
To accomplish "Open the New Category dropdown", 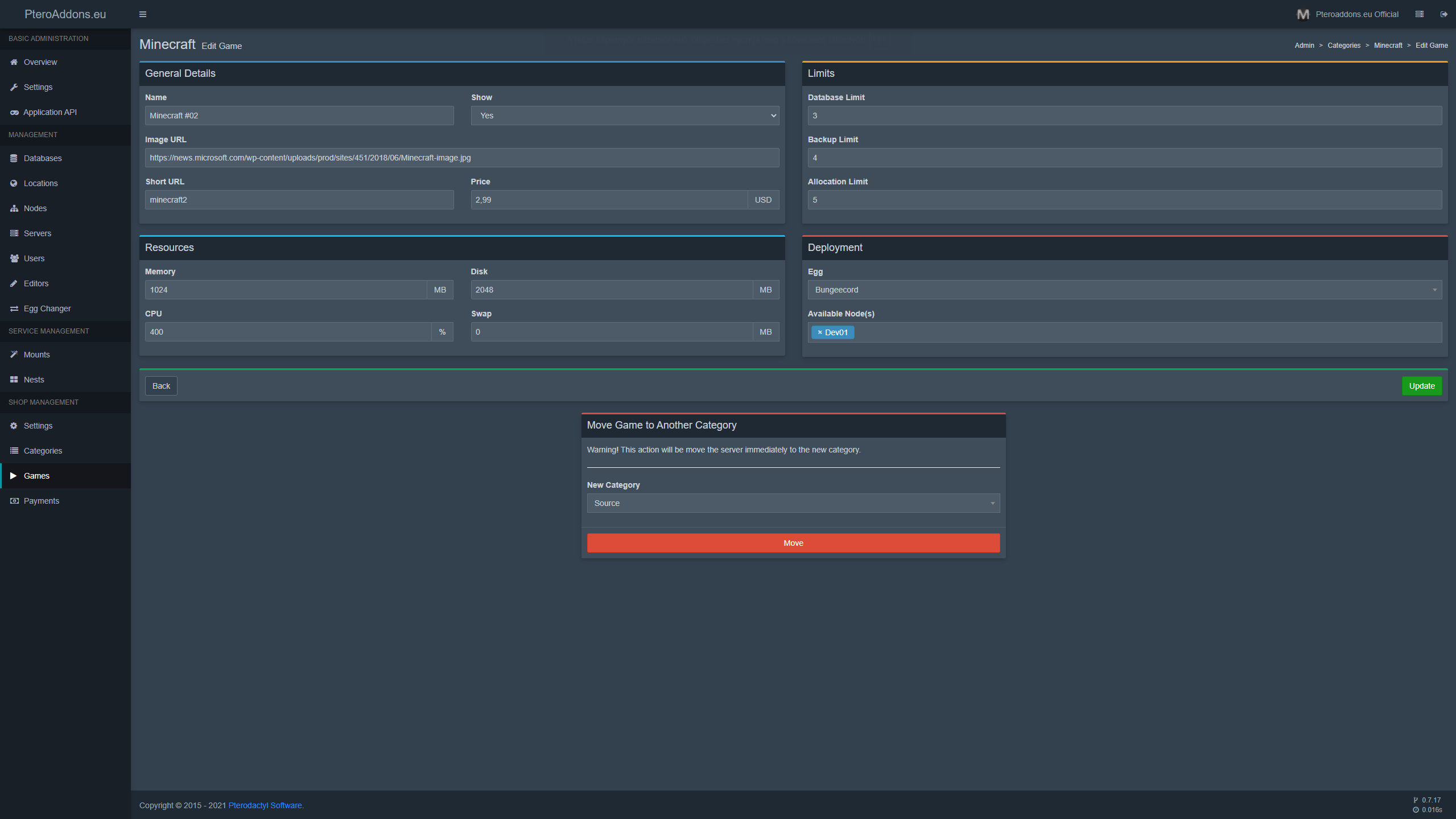I will 793,503.
